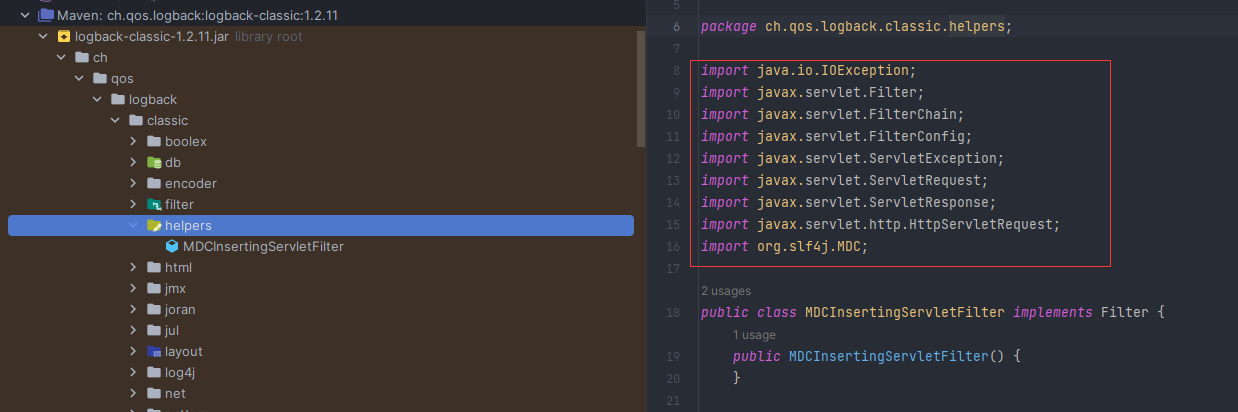
Task: Click the net folder icon
Action: click(154, 393)
